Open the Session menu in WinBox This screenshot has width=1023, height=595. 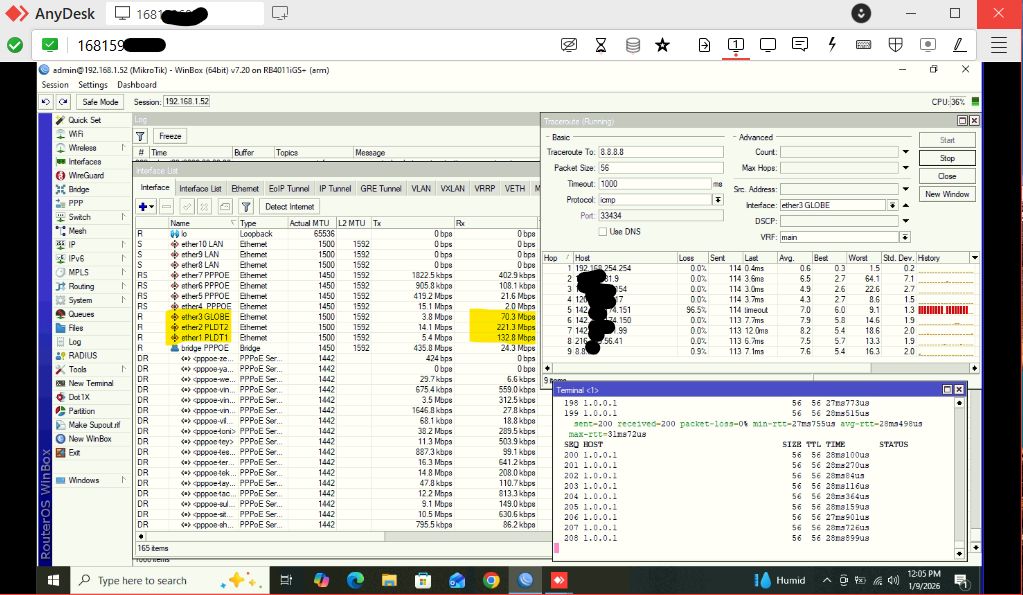tap(55, 85)
